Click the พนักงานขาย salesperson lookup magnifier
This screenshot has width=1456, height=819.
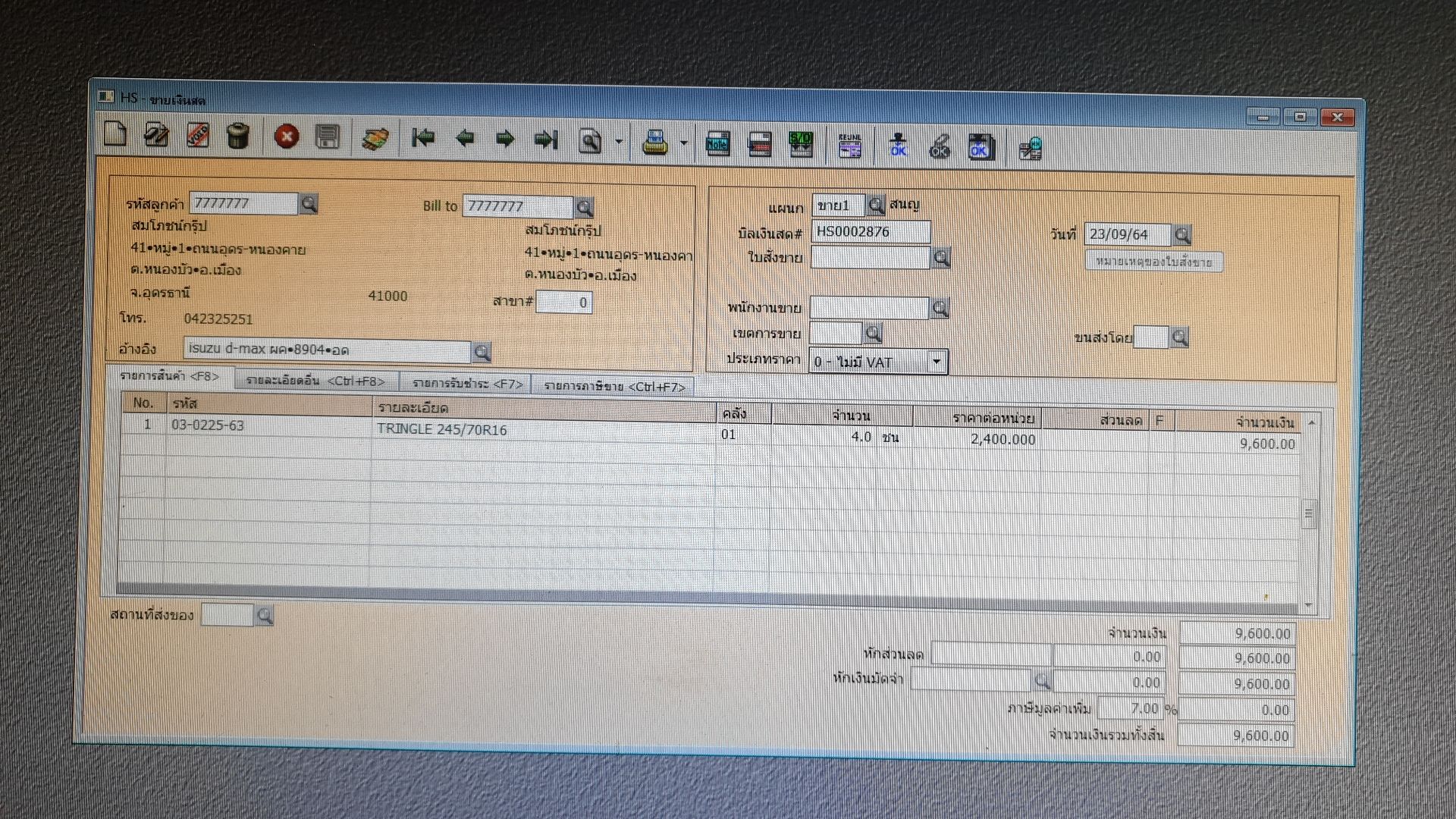pyautogui.click(x=940, y=308)
